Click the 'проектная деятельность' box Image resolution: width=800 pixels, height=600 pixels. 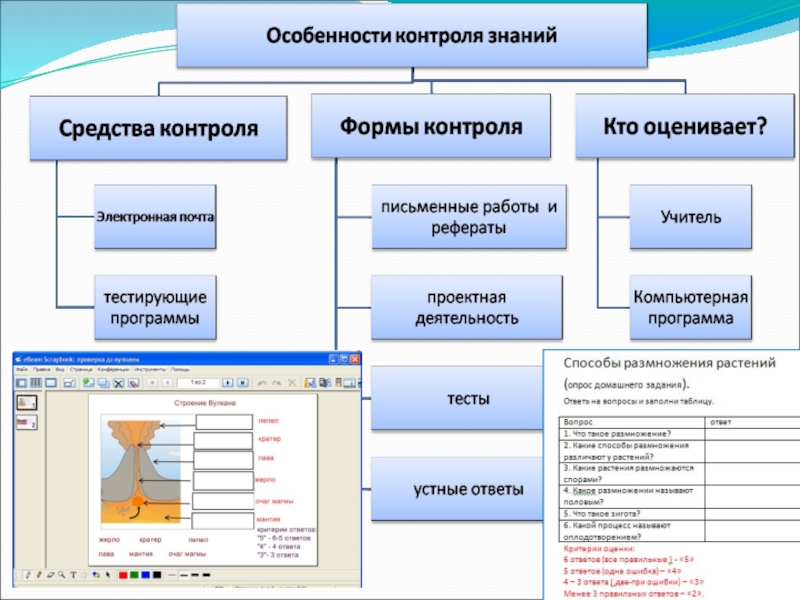467,308
